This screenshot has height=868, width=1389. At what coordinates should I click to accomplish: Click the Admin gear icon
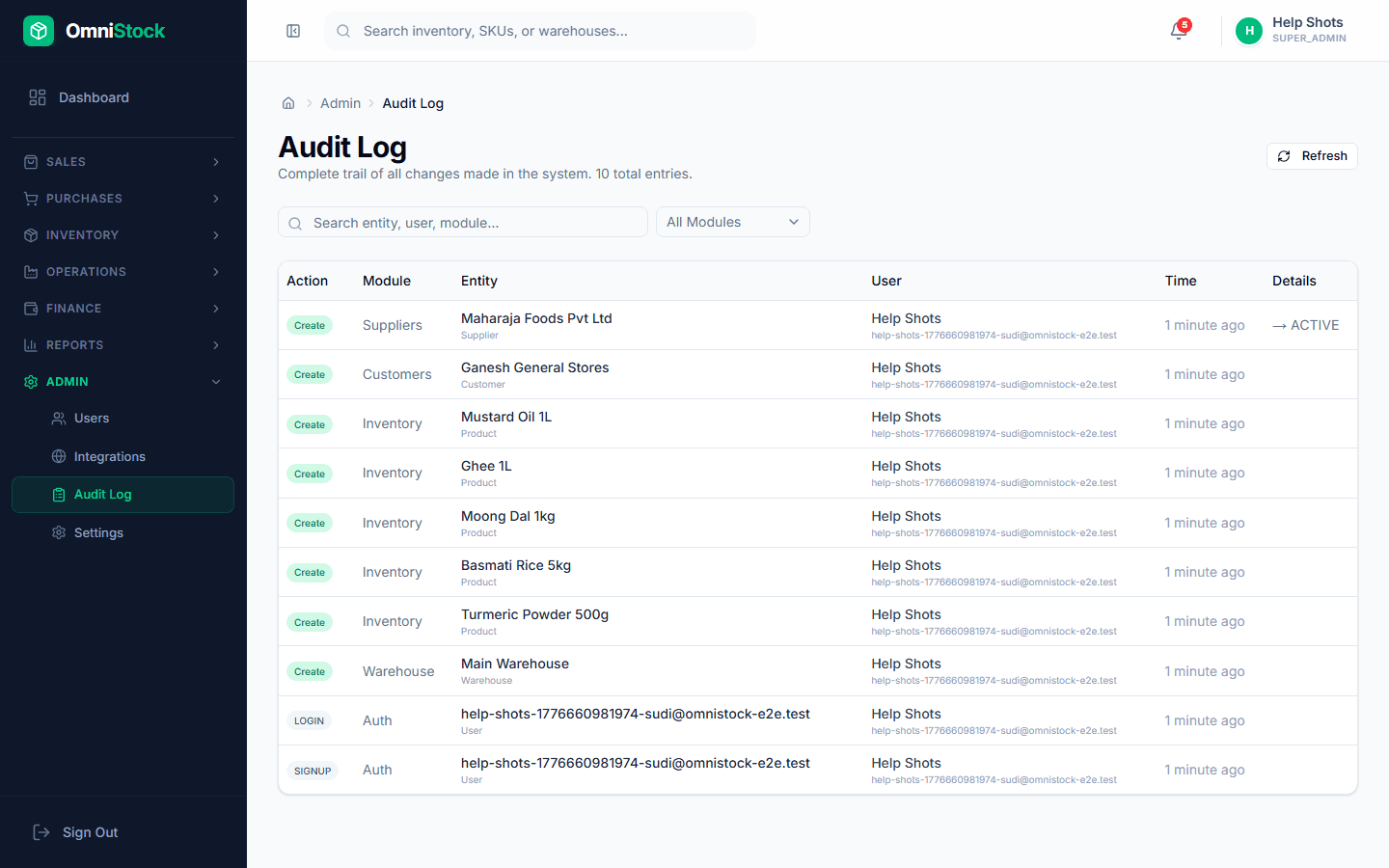pos(31,382)
